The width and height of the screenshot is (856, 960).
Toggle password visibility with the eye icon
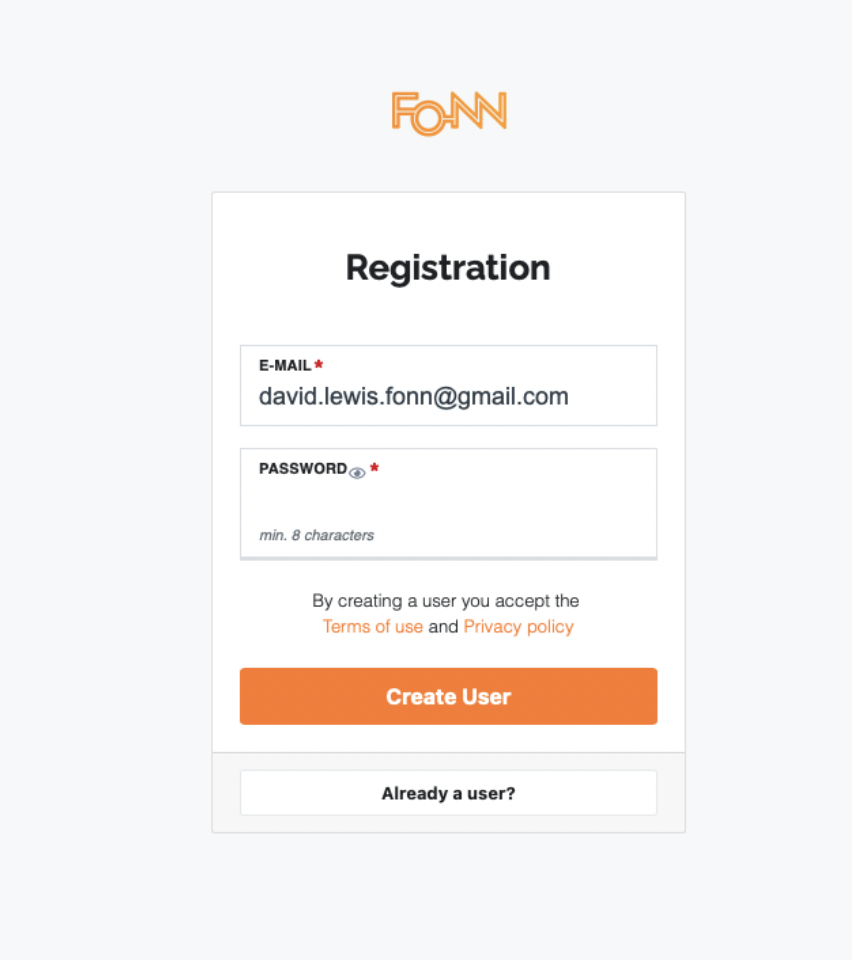pyautogui.click(x=357, y=472)
